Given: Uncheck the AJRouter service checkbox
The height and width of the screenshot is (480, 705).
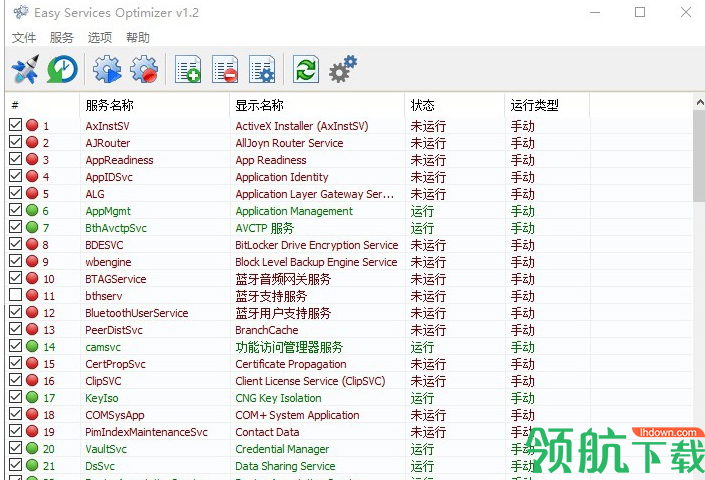Looking at the screenshot, I should tap(15, 142).
